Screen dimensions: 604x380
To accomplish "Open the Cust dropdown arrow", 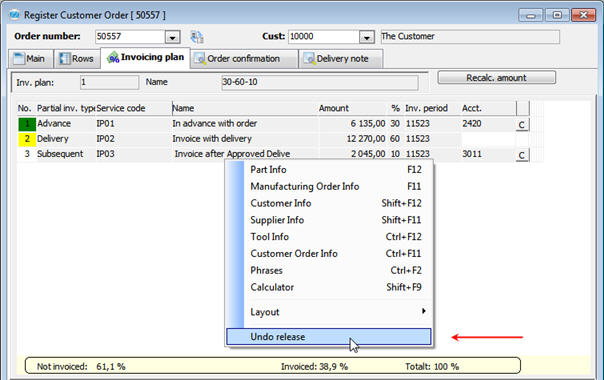I will (x=367, y=37).
